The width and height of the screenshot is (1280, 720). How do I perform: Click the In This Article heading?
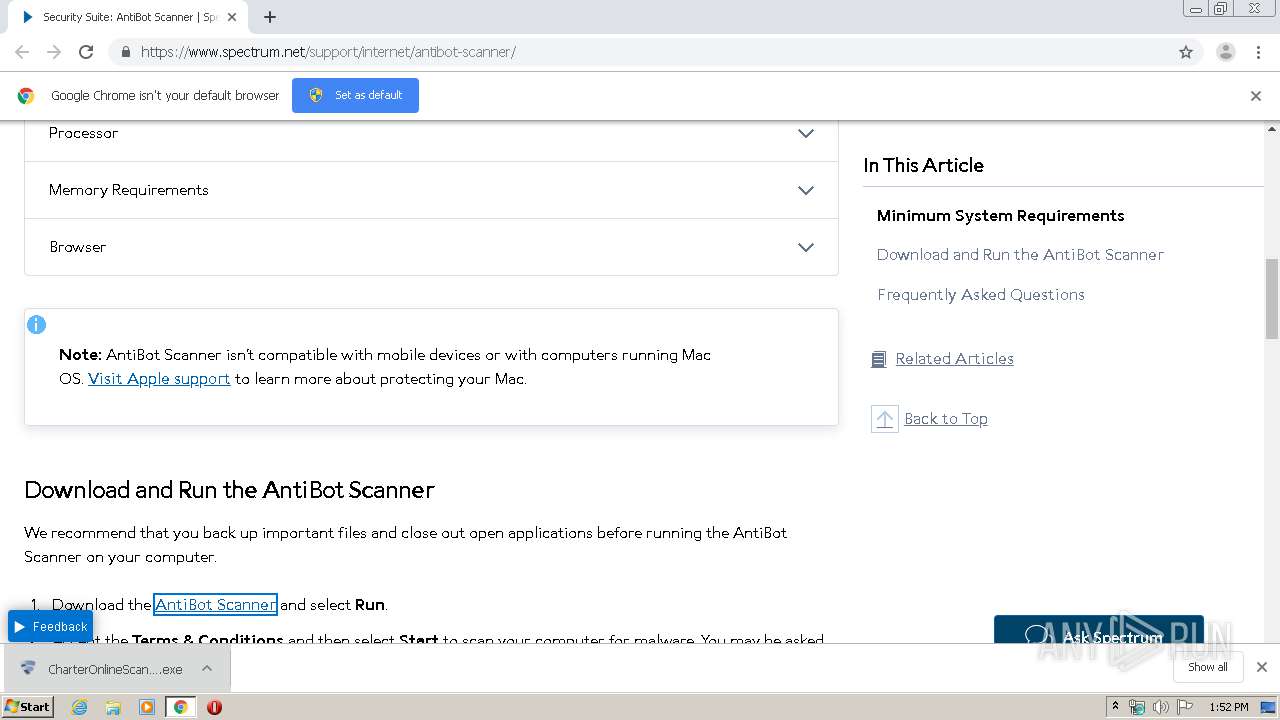pyautogui.click(x=924, y=166)
